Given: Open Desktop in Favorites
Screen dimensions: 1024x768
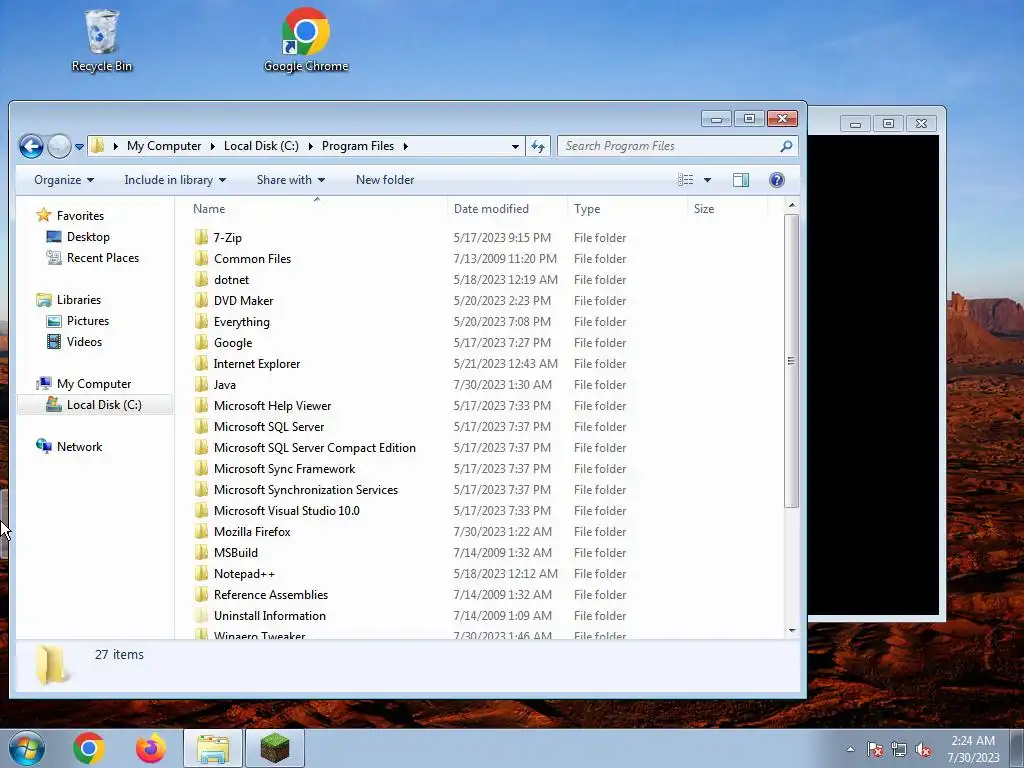Looking at the screenshot, I should coord(78,236).
